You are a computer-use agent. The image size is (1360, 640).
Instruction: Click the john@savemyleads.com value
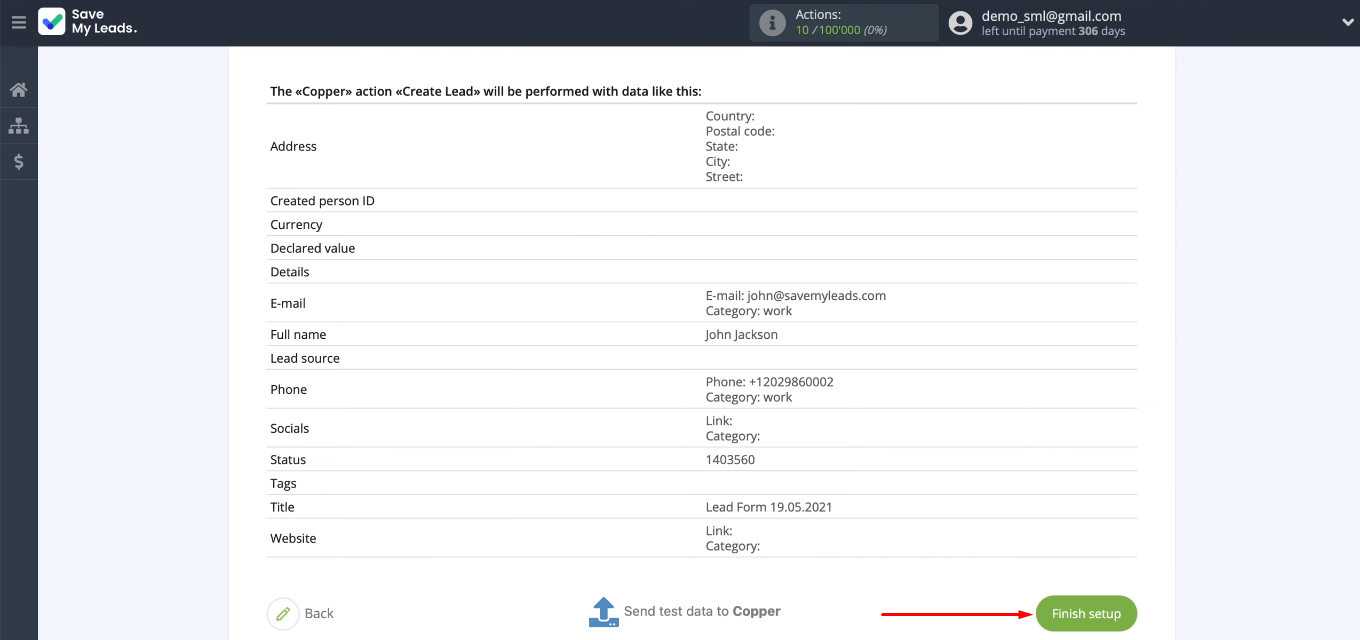816,296
